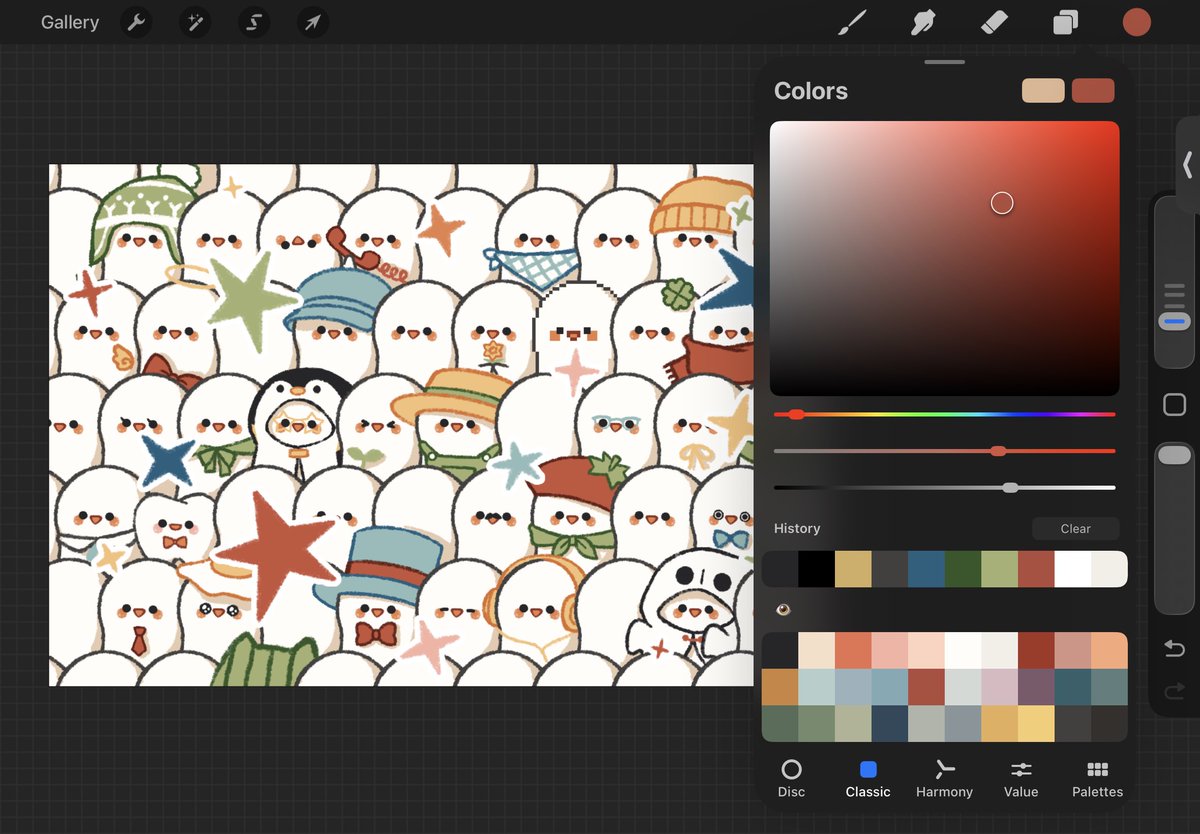Pick the red swatch in History
The width and height of the screenshot is (1200, 834).
click(x=1036, y=569)
